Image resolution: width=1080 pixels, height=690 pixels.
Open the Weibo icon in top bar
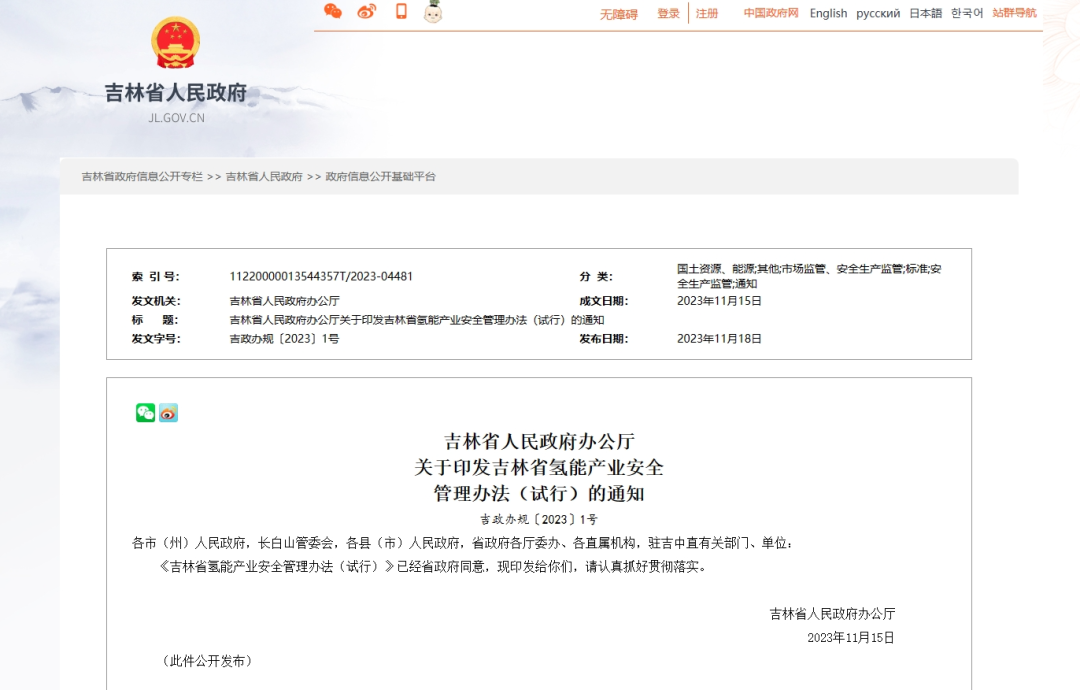click(x=367, y=12)
